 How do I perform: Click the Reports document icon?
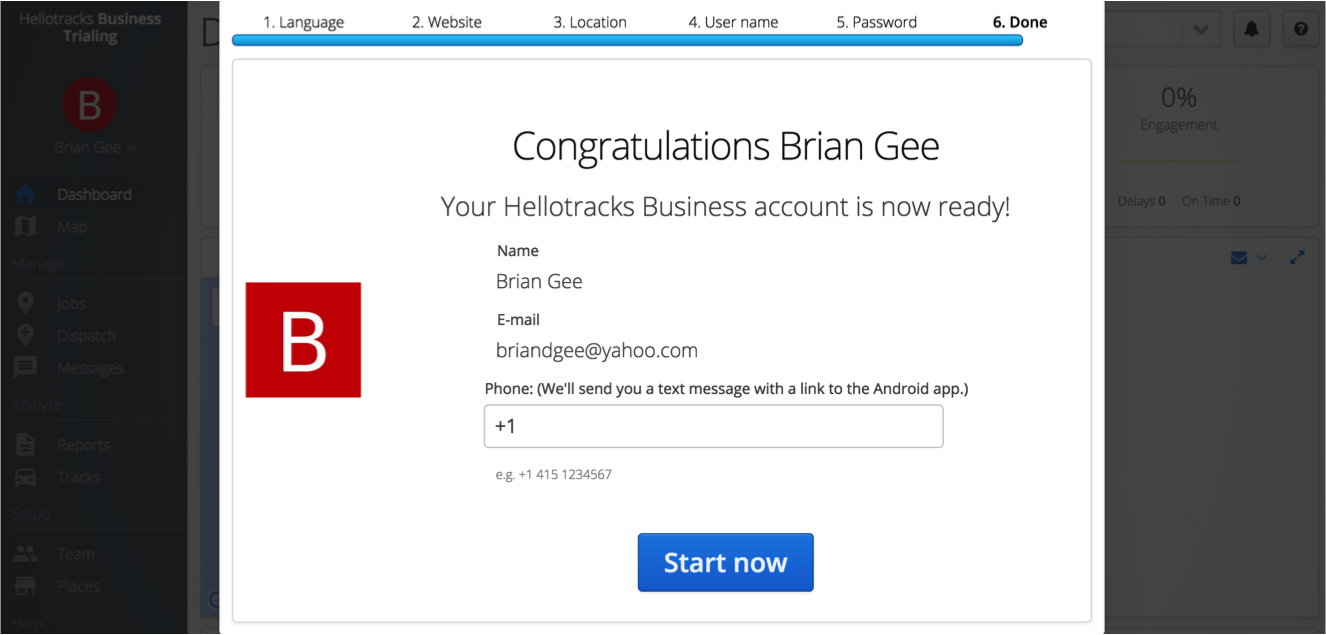(26, 445)
